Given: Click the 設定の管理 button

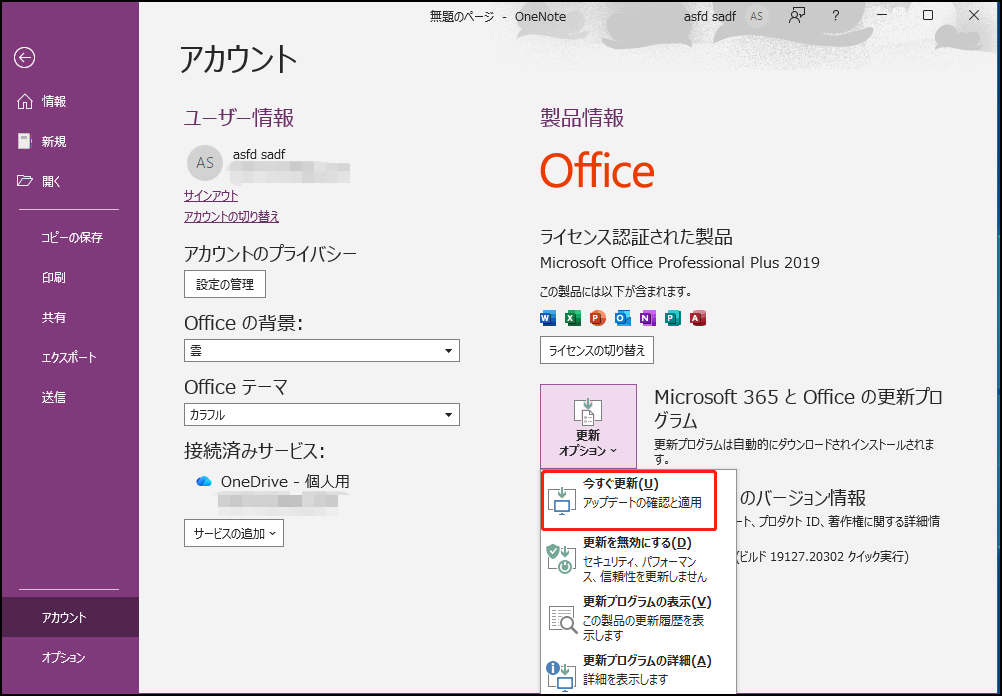Looking at the screenshot, I should (x=225, y=284).
